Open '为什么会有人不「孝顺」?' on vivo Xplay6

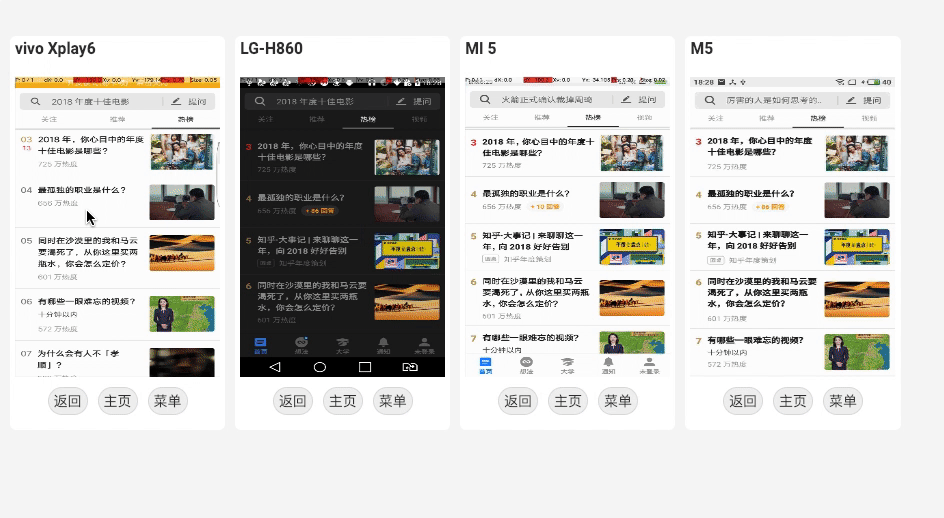(78, 359)
